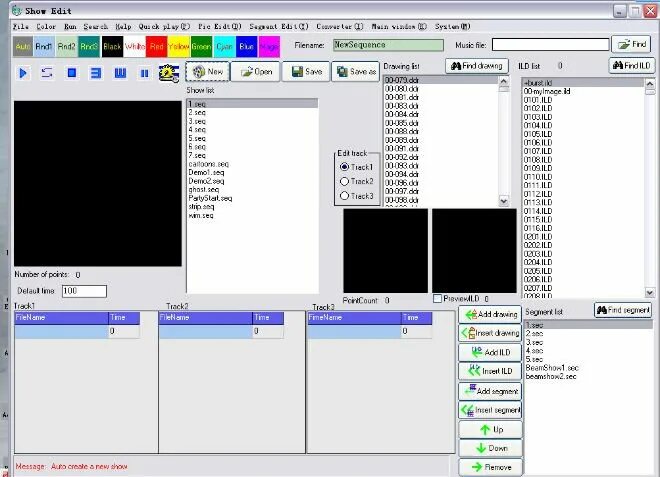Click the Track1 FileName column header
This screenshot has height=477, width=660.
pos(61,317)
